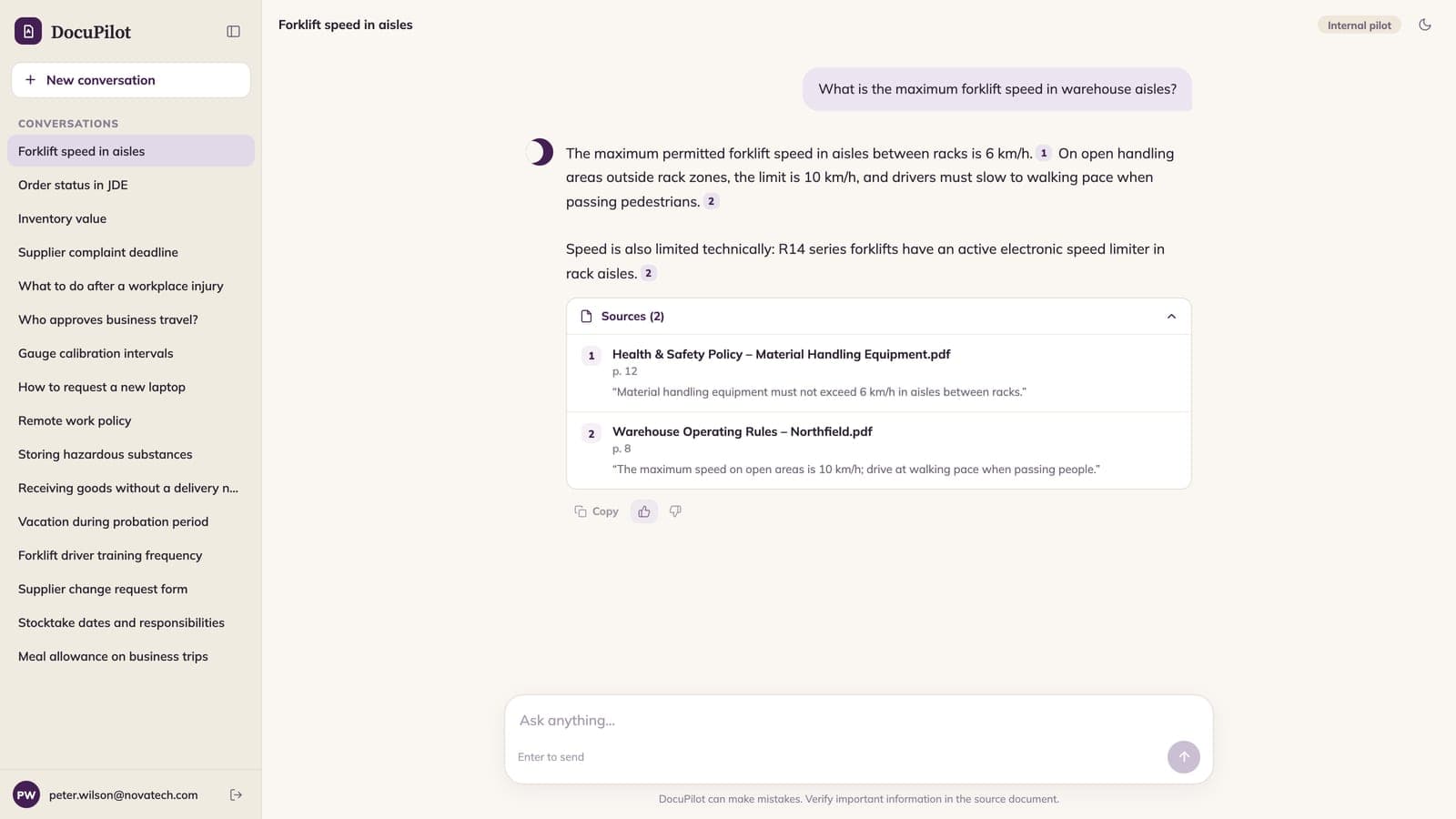Click citation 1 after 6 km/h sentence
Image resolution: width=1456 pixels, height=819 pixels.
point(1044,153)
